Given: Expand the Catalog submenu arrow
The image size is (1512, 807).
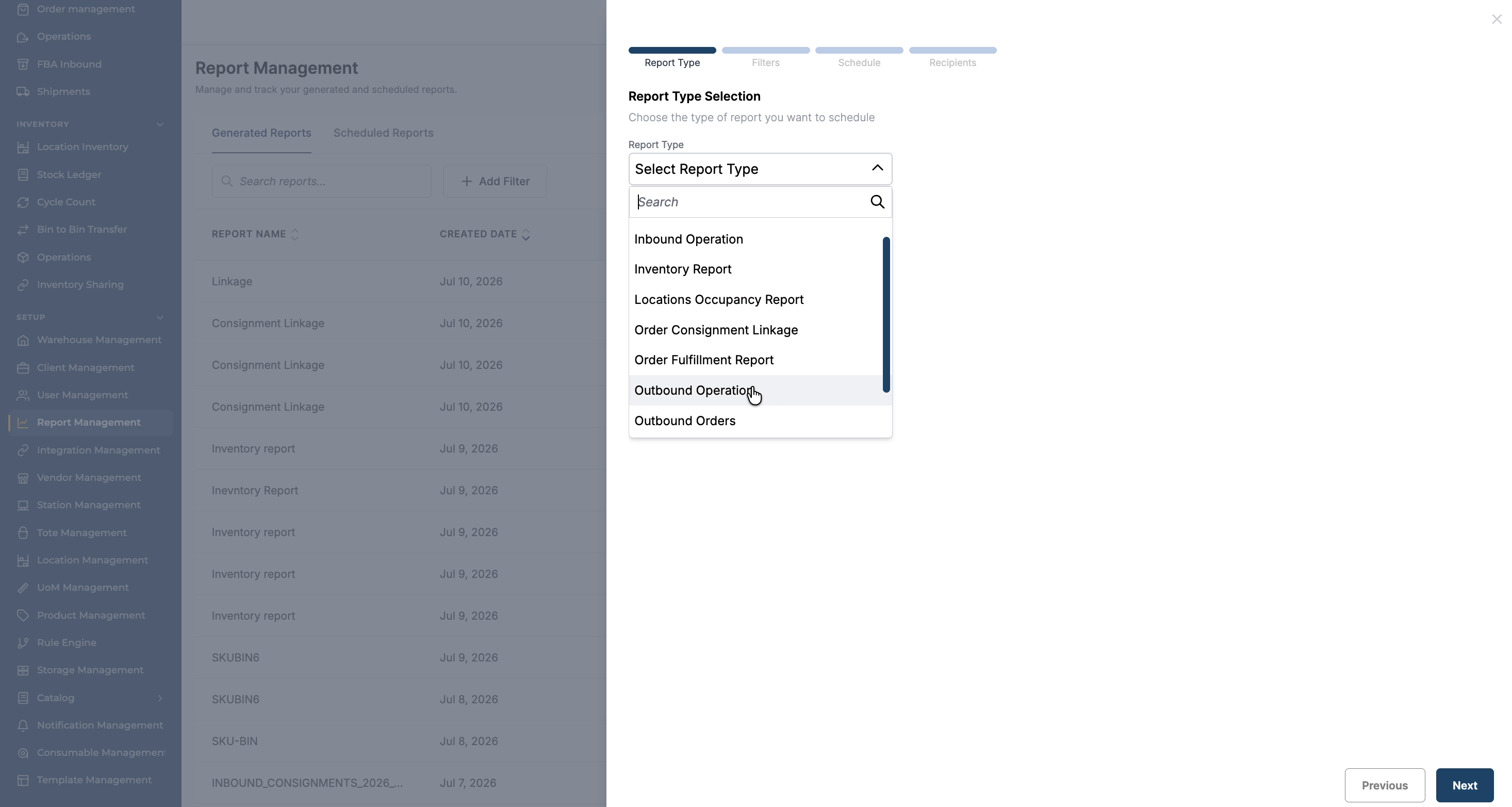Looking at the screenshot, I should pos(160,698).
